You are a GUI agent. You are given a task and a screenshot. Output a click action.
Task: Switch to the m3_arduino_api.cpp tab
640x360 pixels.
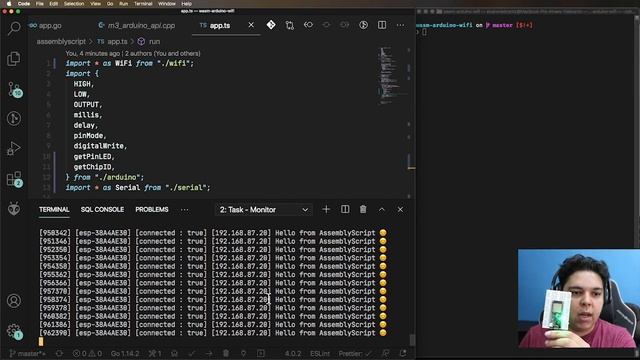[137, 25]
